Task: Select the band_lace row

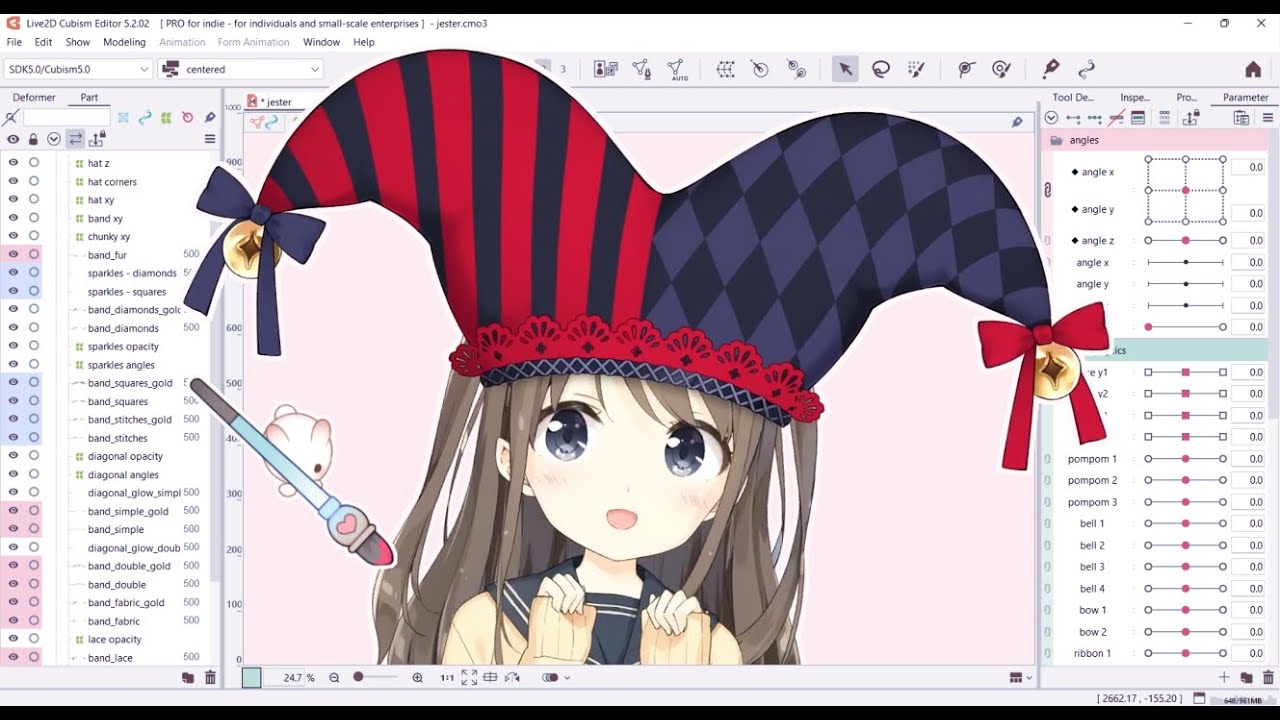Action: pos(110,657)
